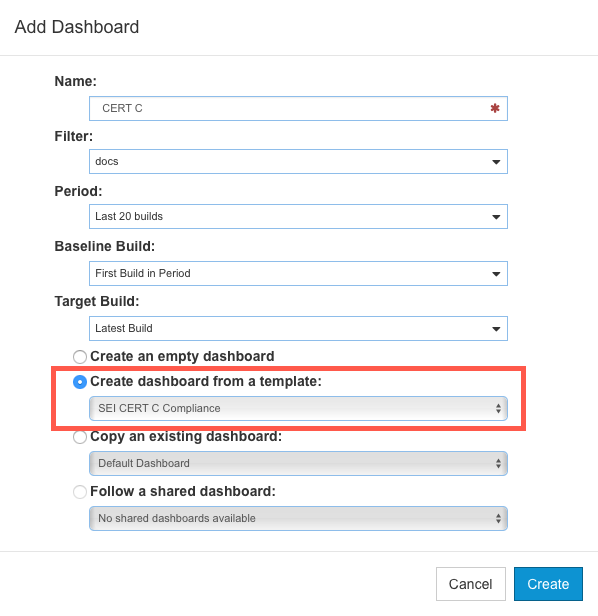
Task: Open the SEI CERT C Compliance dropdown
Action: click(x=298, y=409)
